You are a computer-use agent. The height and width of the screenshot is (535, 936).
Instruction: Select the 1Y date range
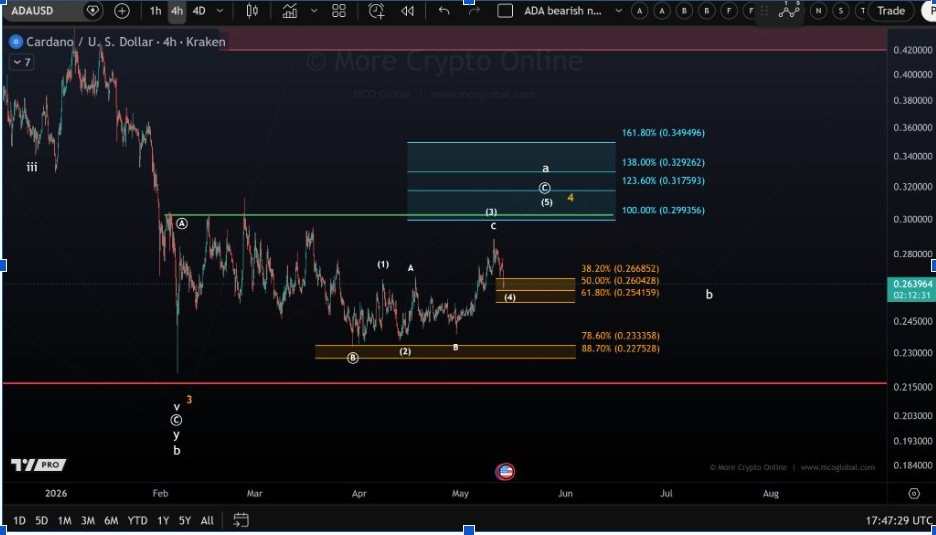click(163, 521)
